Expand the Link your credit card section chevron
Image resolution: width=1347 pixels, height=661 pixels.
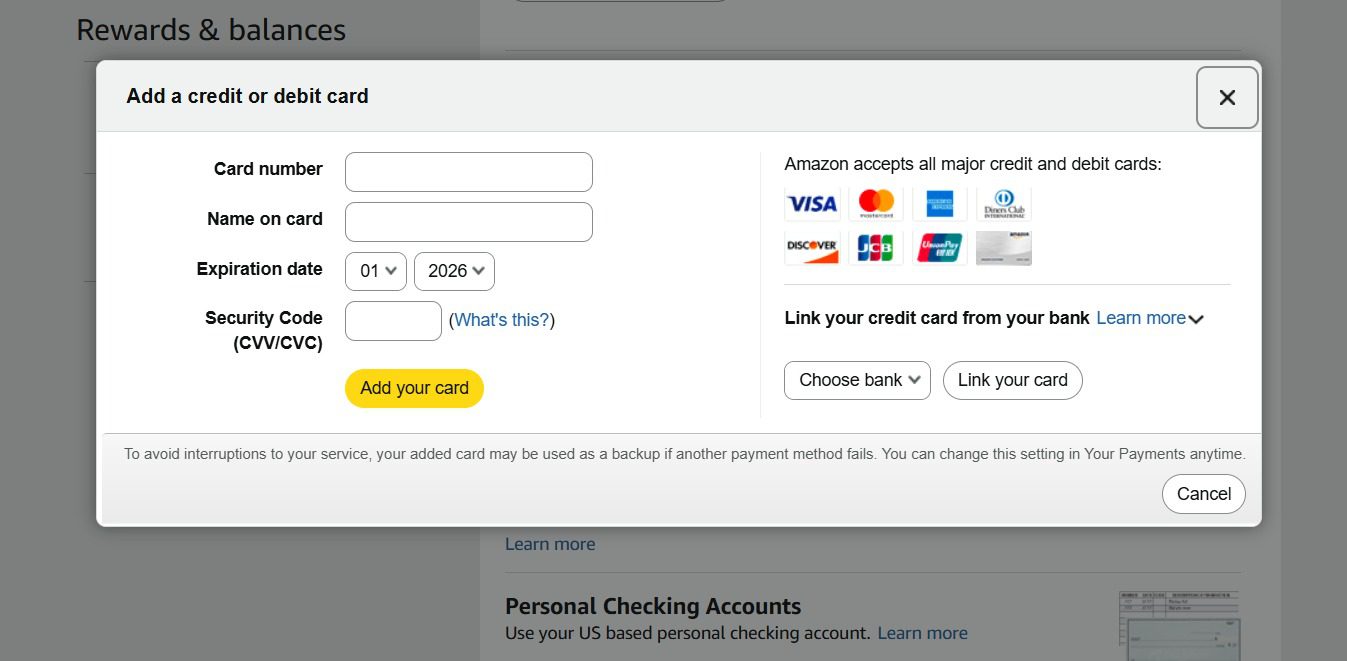1196,318
